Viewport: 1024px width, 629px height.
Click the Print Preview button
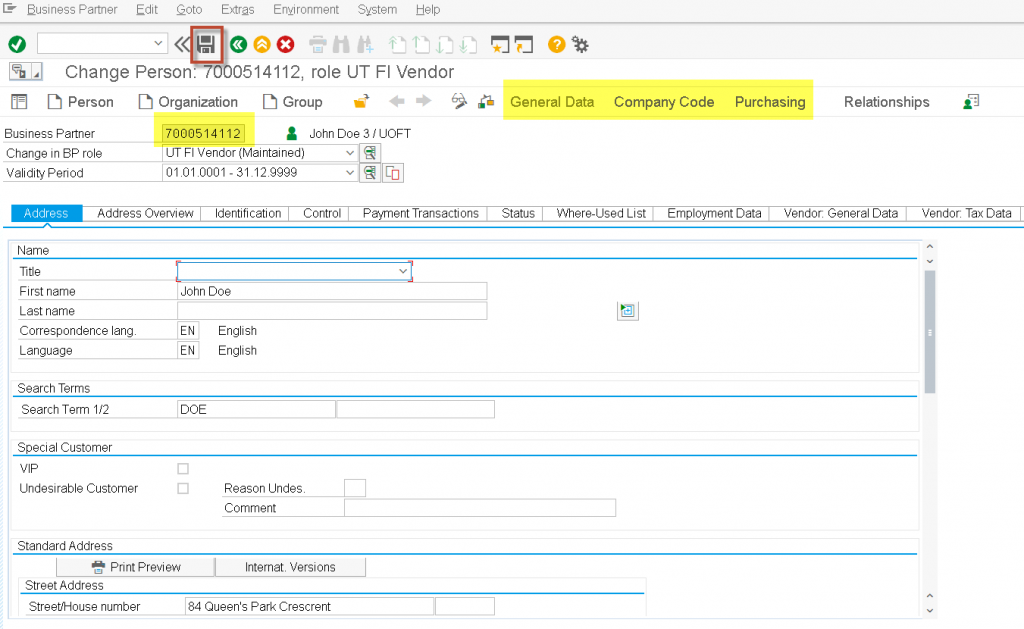pos(135,566)
